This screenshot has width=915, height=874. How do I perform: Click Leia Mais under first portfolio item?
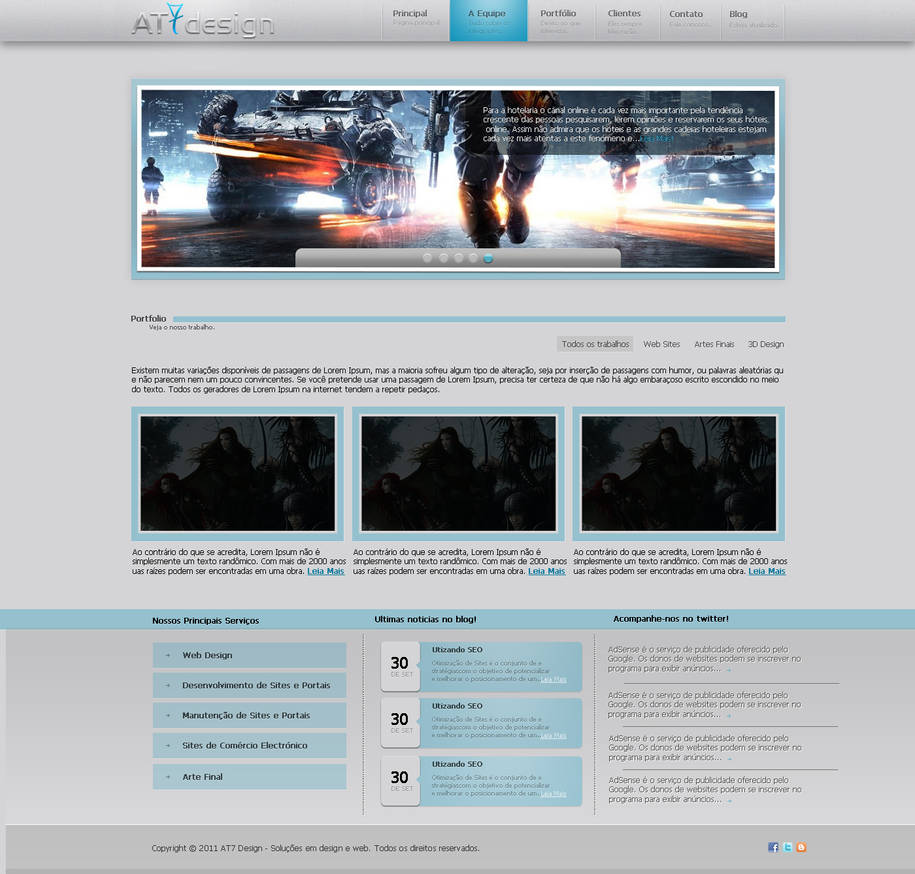click(326, 571)
